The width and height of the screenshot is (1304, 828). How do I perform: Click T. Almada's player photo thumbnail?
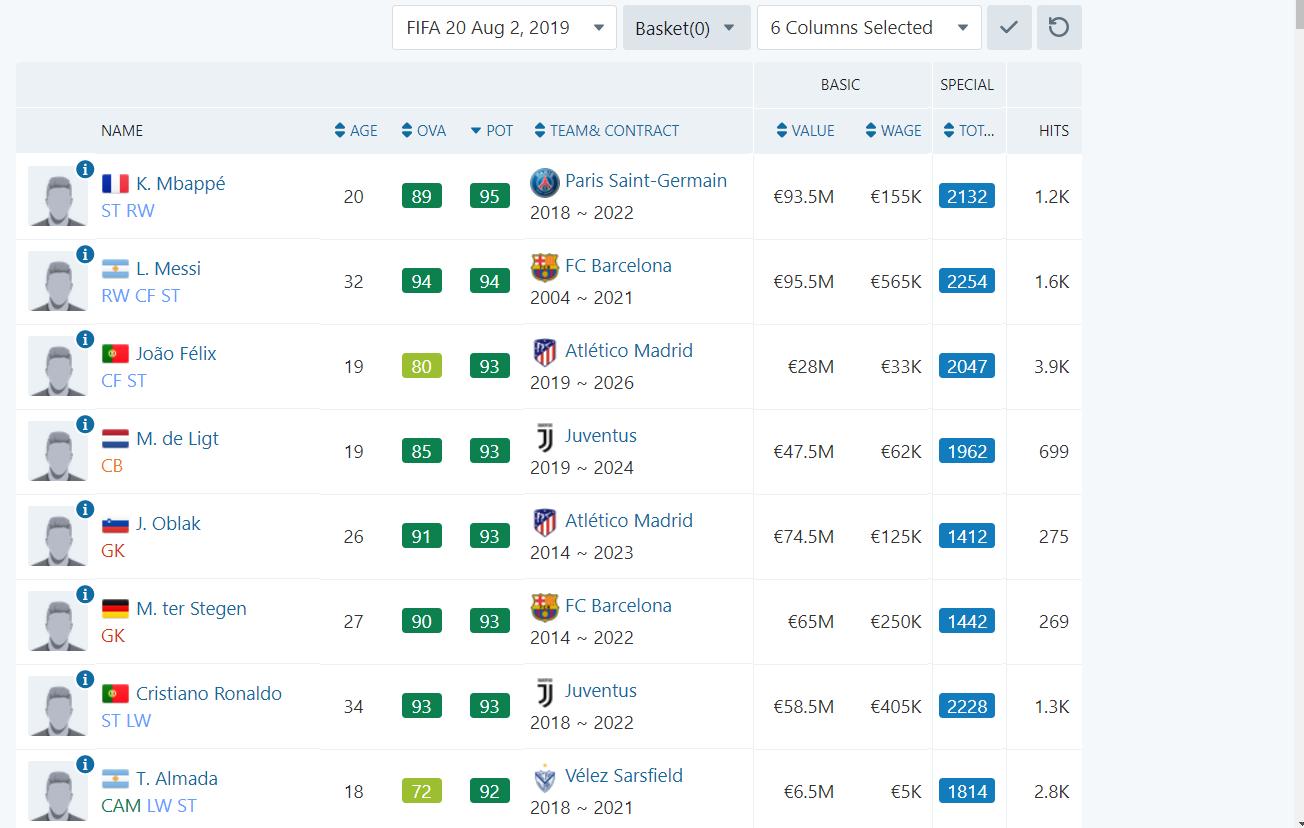pos(57,791)
